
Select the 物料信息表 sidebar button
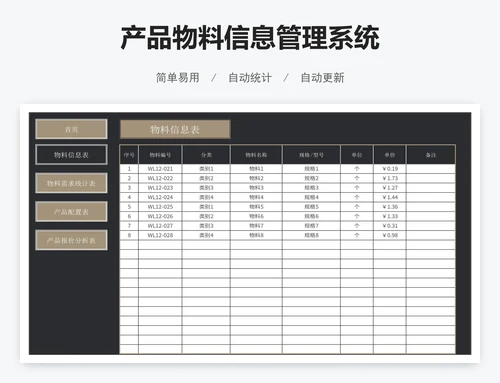[x=71, y=155]
